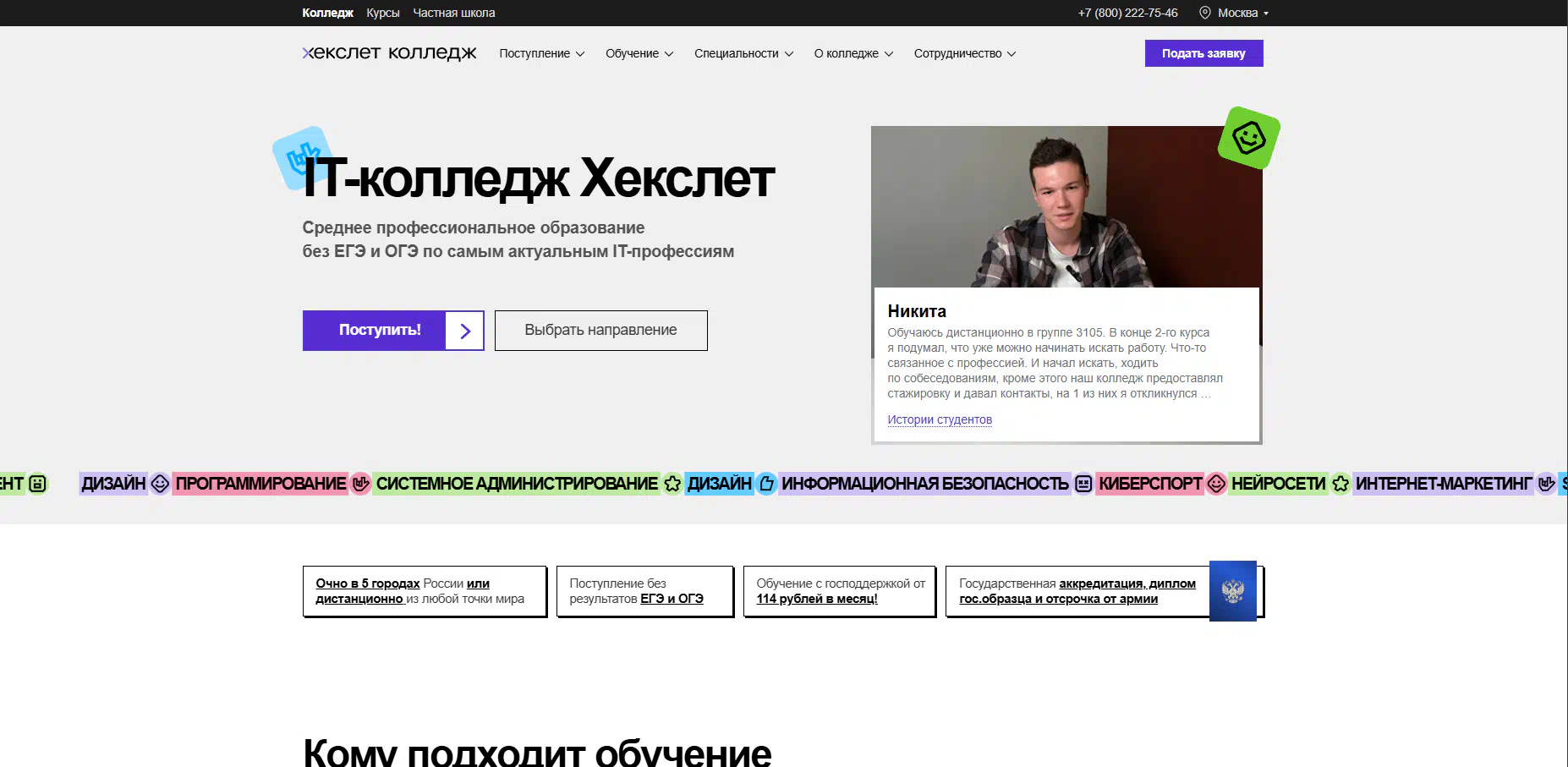The image size is (1568, 767).
Task: Switch to the Частная школа tab
Action: pos(454,13)
